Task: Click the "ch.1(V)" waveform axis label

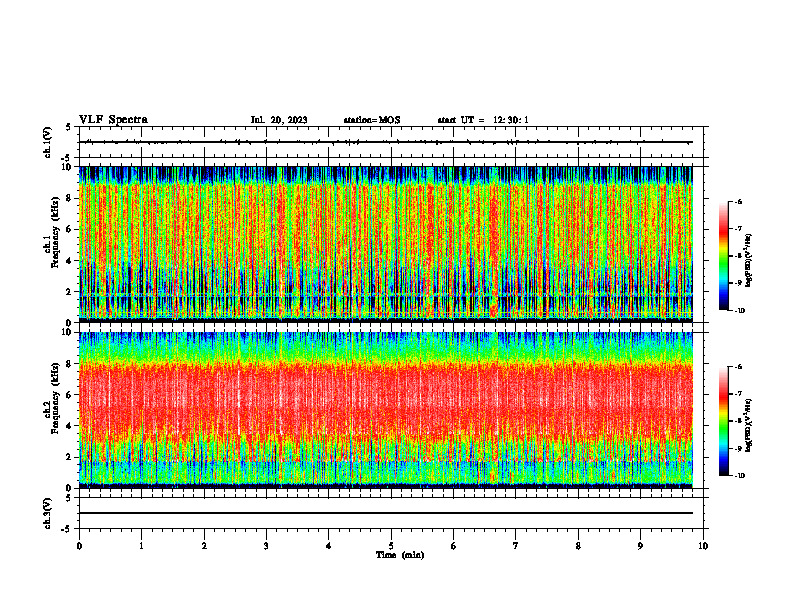Action: point(47,142)
